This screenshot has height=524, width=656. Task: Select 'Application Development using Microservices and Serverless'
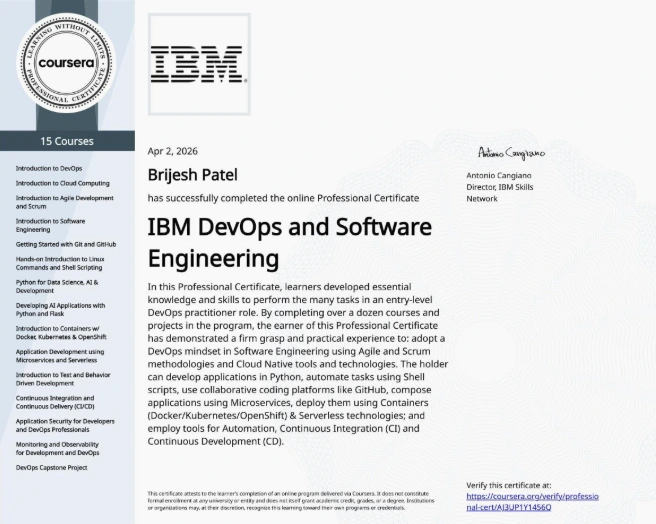pyautogui.click(x=60, y=356)
